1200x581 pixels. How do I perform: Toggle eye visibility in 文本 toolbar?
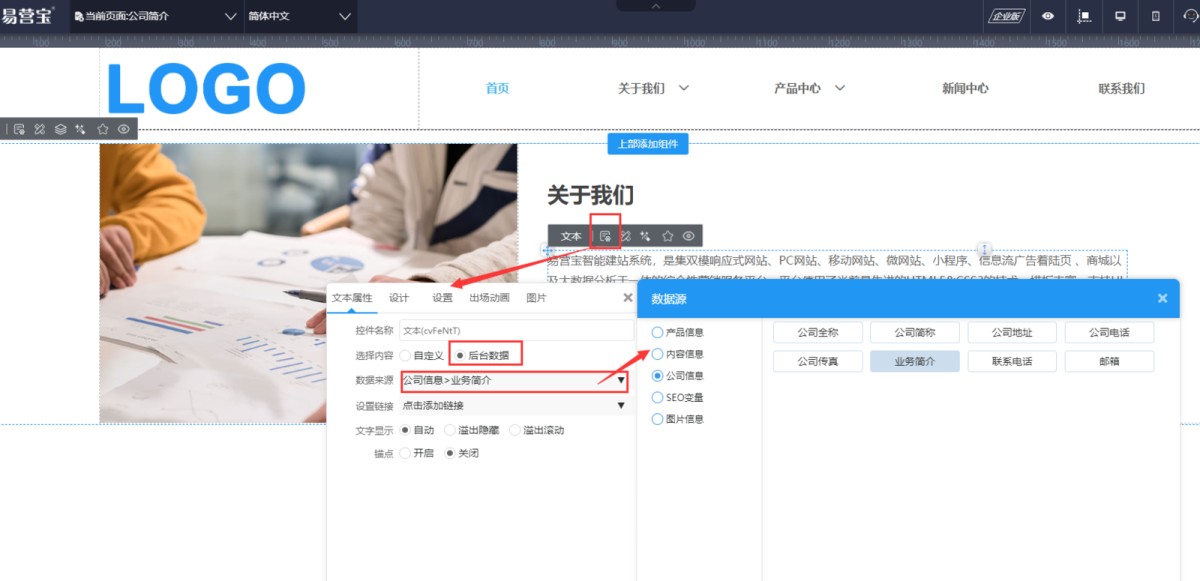click(x=689, y=236)
